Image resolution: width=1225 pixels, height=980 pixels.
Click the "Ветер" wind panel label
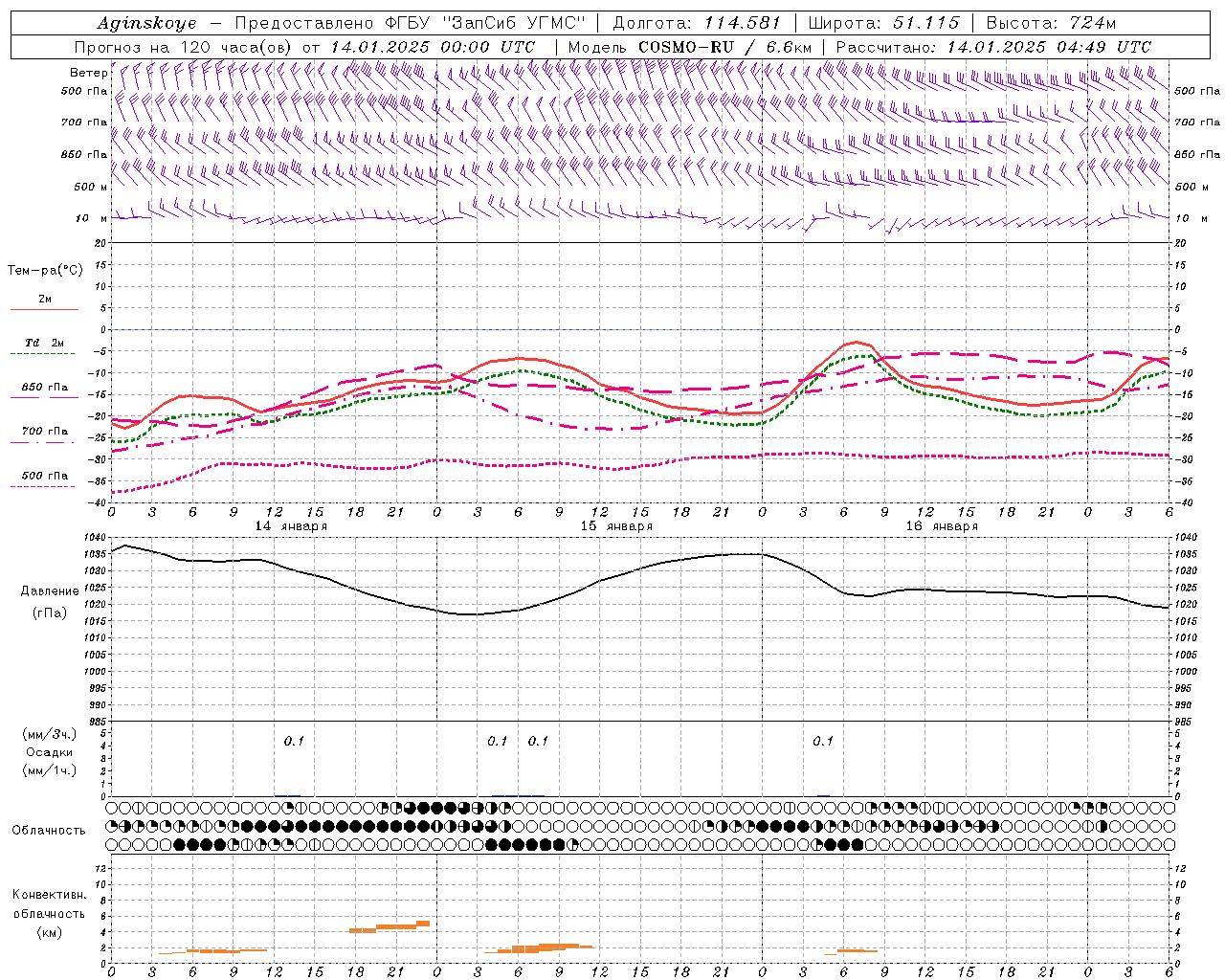tap(88, 72)
